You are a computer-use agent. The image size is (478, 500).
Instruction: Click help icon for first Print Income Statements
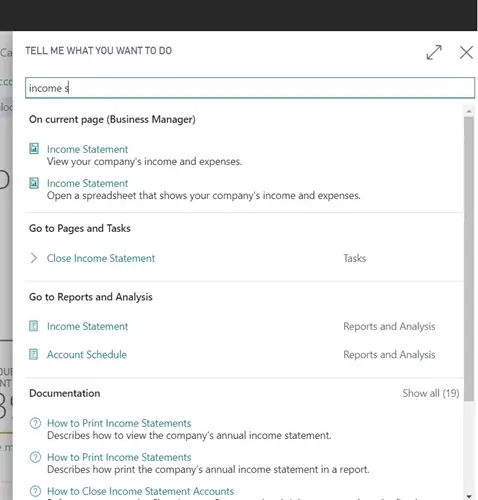click(x=35, y=423)
